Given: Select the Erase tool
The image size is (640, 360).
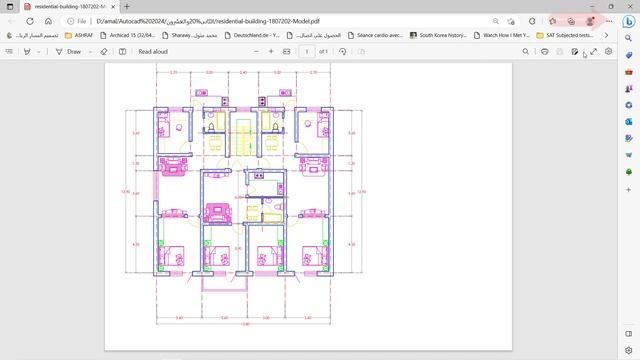Looking at the screenshot, I should 104,51.
